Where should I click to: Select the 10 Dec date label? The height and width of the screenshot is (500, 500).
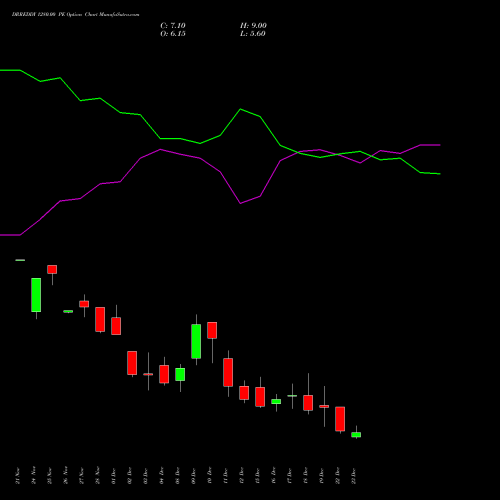pos(209,476)
